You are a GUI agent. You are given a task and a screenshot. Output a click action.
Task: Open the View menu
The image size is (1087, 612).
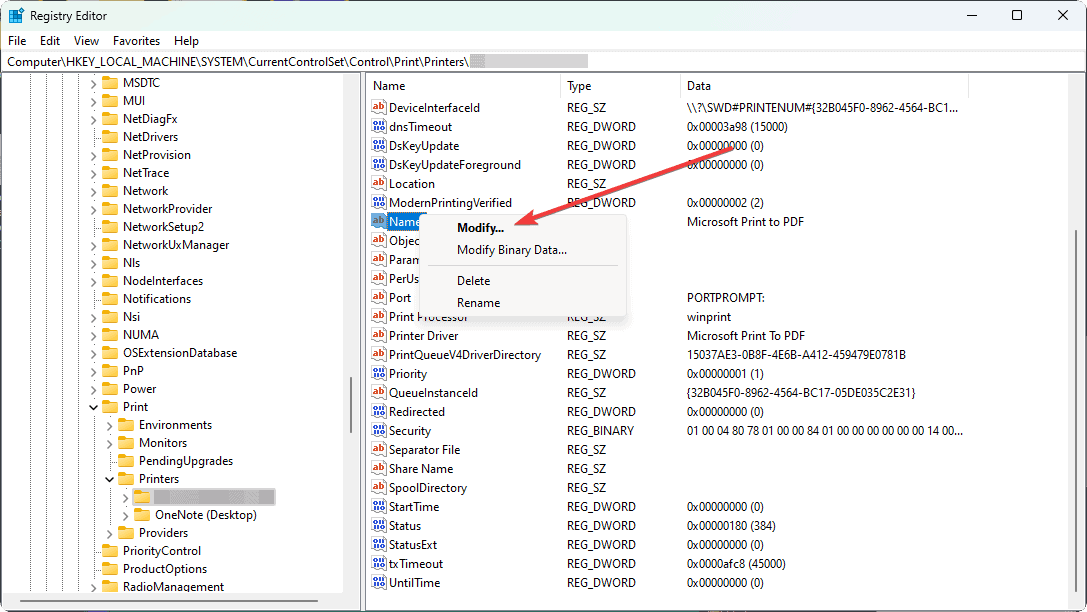pyautogui.click(x=85, y=40)
